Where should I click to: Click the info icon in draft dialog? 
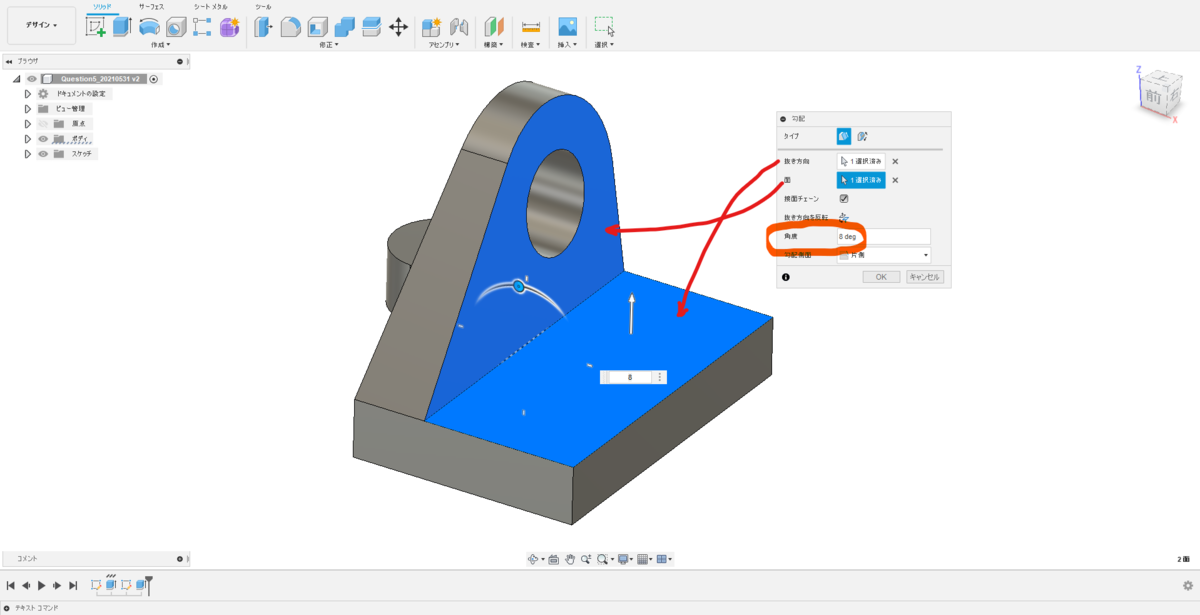(x=785, y=277)
